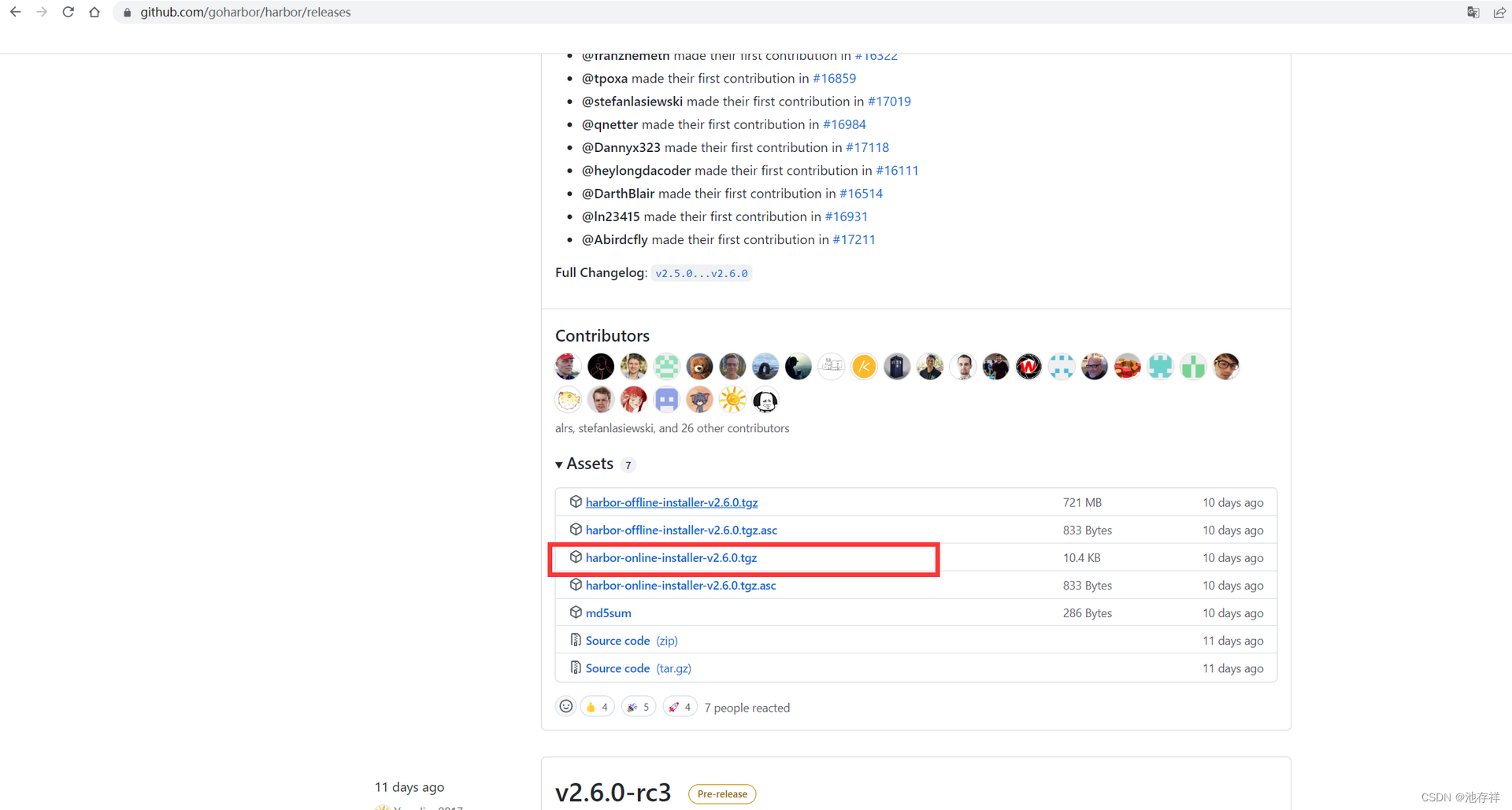Download Source code (zip)
Screen dimensions: 1512x810
[632, 641]
